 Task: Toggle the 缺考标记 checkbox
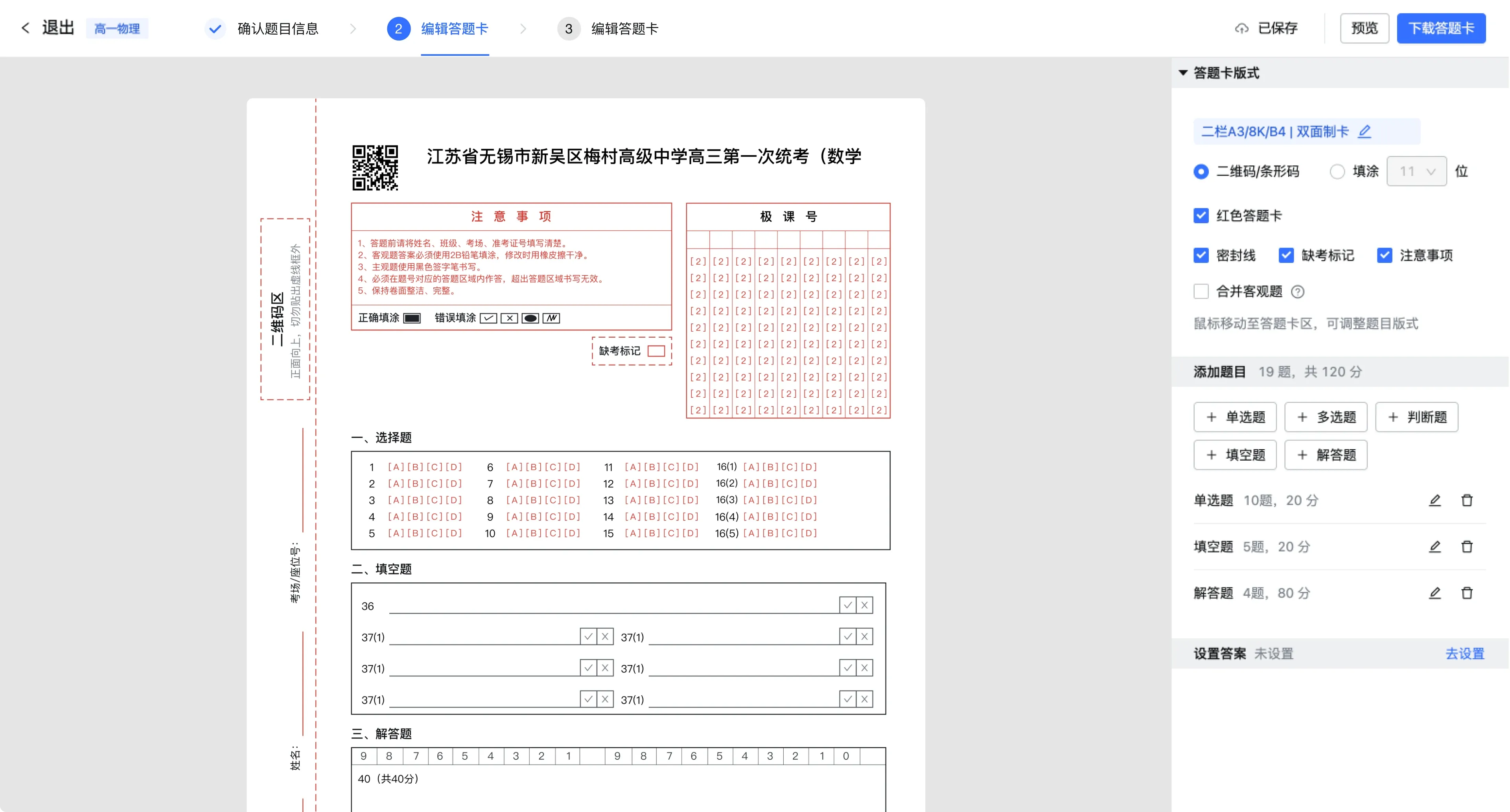[1286, 255]
